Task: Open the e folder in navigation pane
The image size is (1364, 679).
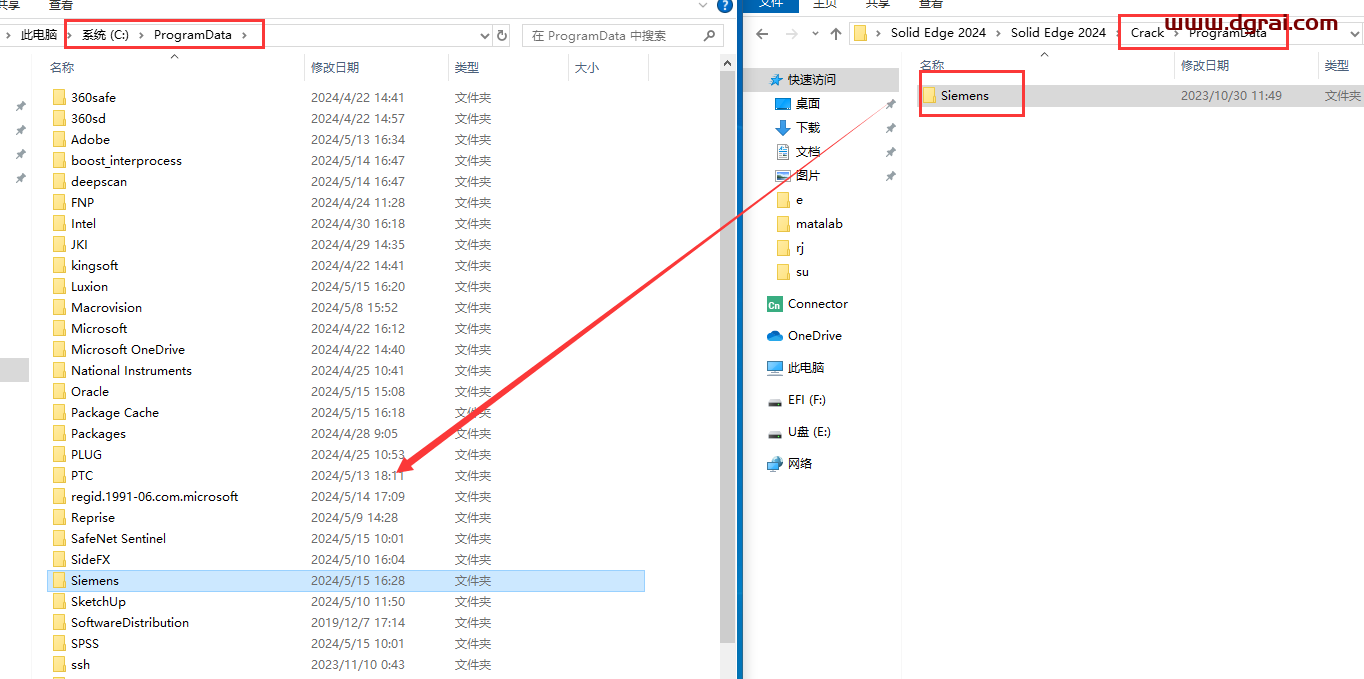Action: tap(790, 199)
